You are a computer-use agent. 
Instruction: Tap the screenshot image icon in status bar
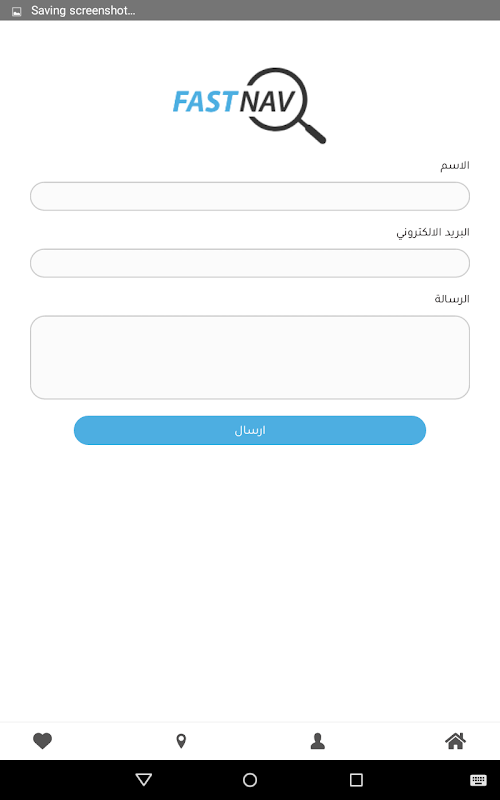point(17,11)
